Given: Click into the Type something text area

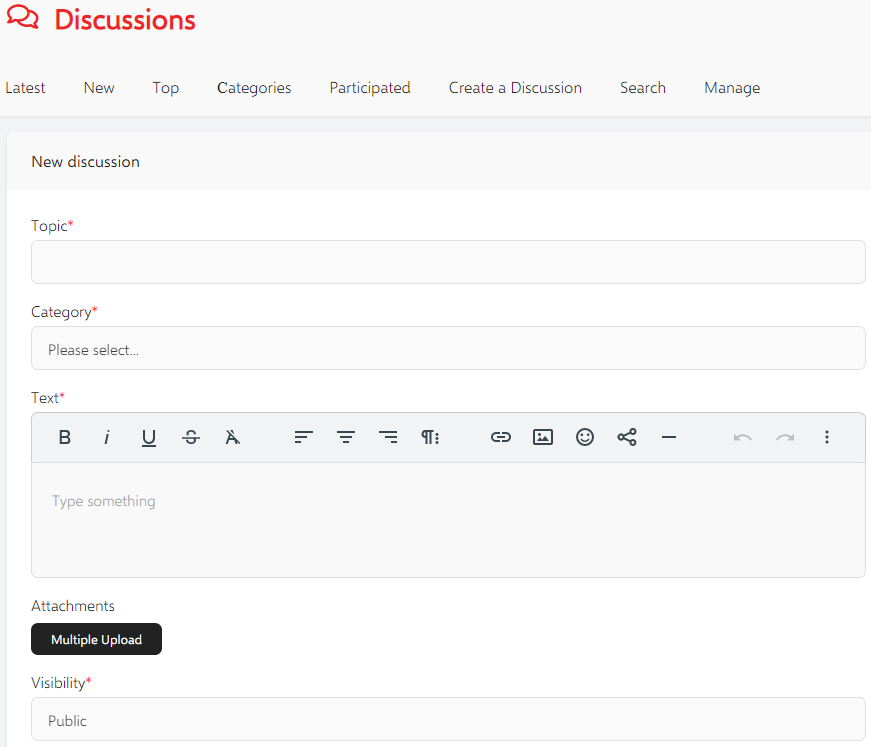Looking at the screenshot, I should click(448, 520).
